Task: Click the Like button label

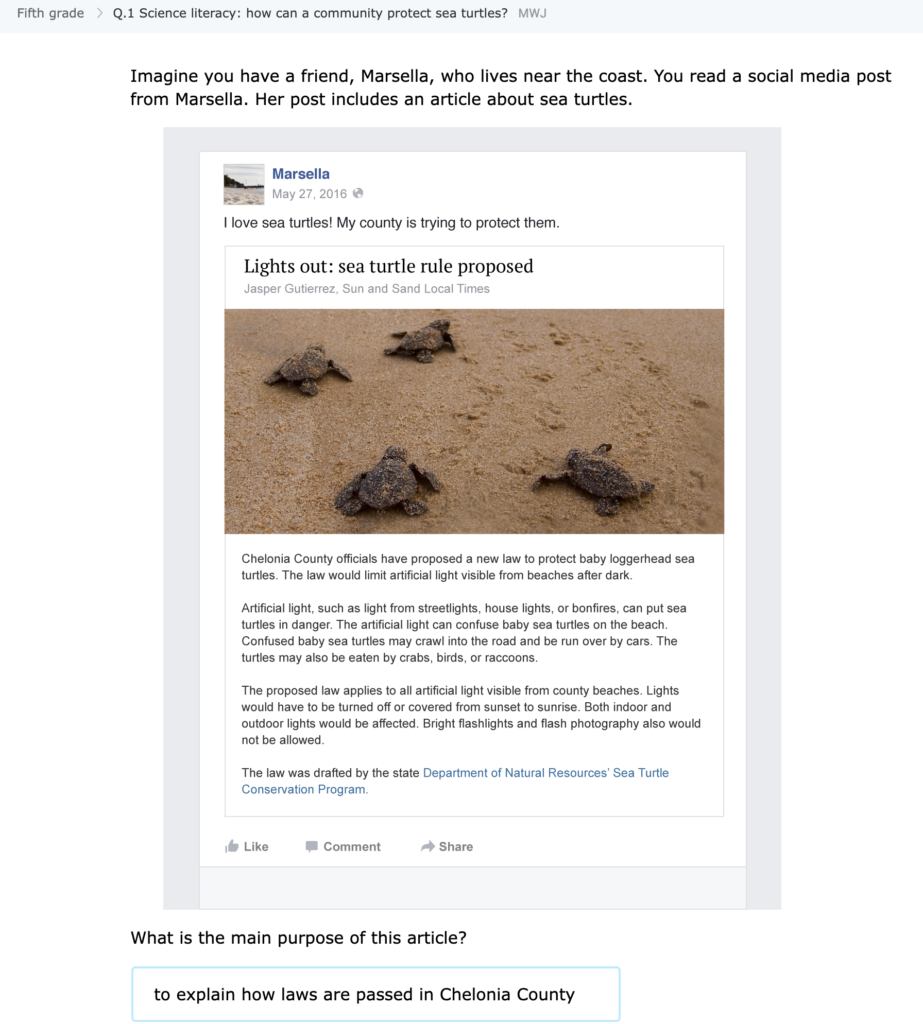Action: pos(256,846)
